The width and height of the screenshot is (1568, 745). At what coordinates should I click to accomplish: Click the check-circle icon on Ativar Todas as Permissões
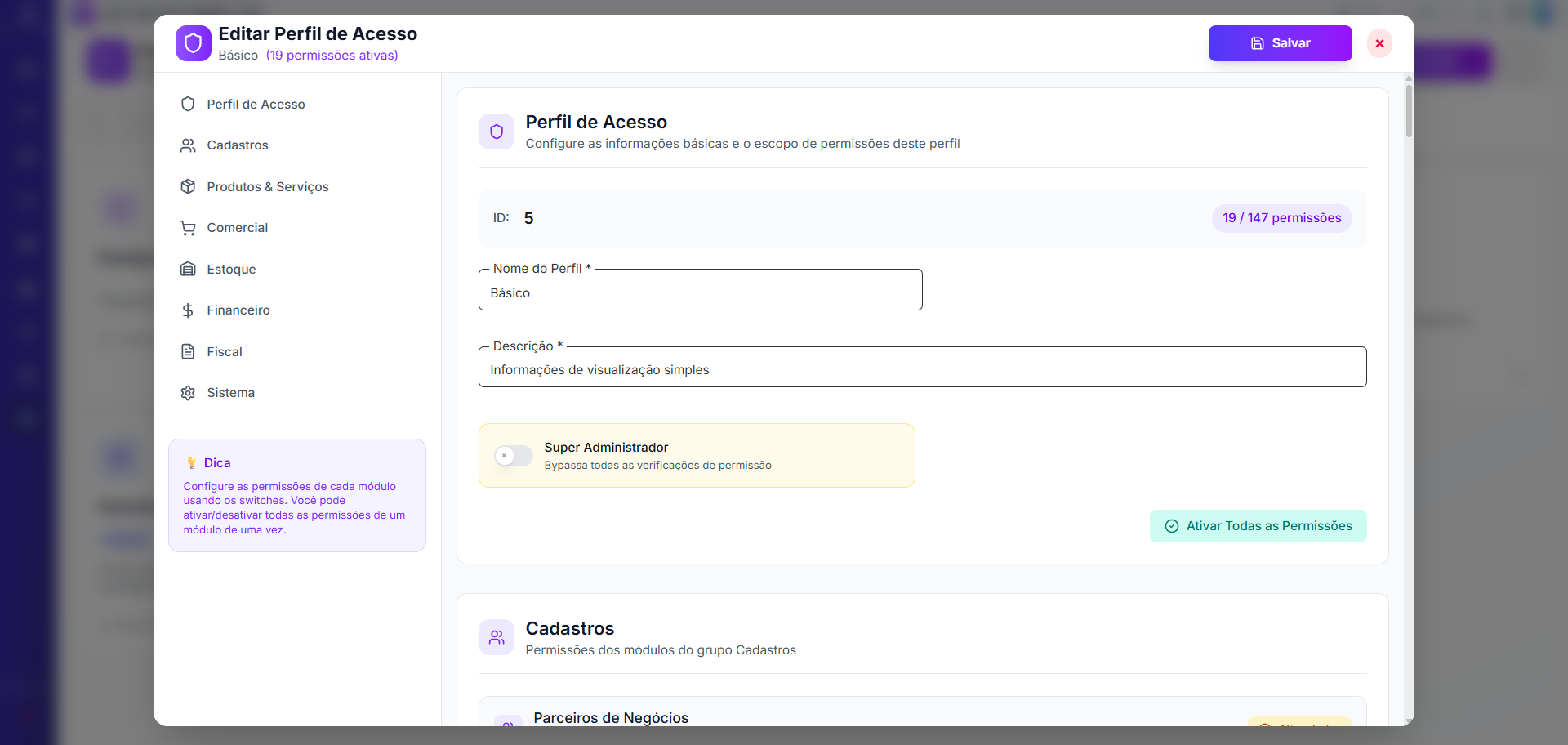point(1172,526)
